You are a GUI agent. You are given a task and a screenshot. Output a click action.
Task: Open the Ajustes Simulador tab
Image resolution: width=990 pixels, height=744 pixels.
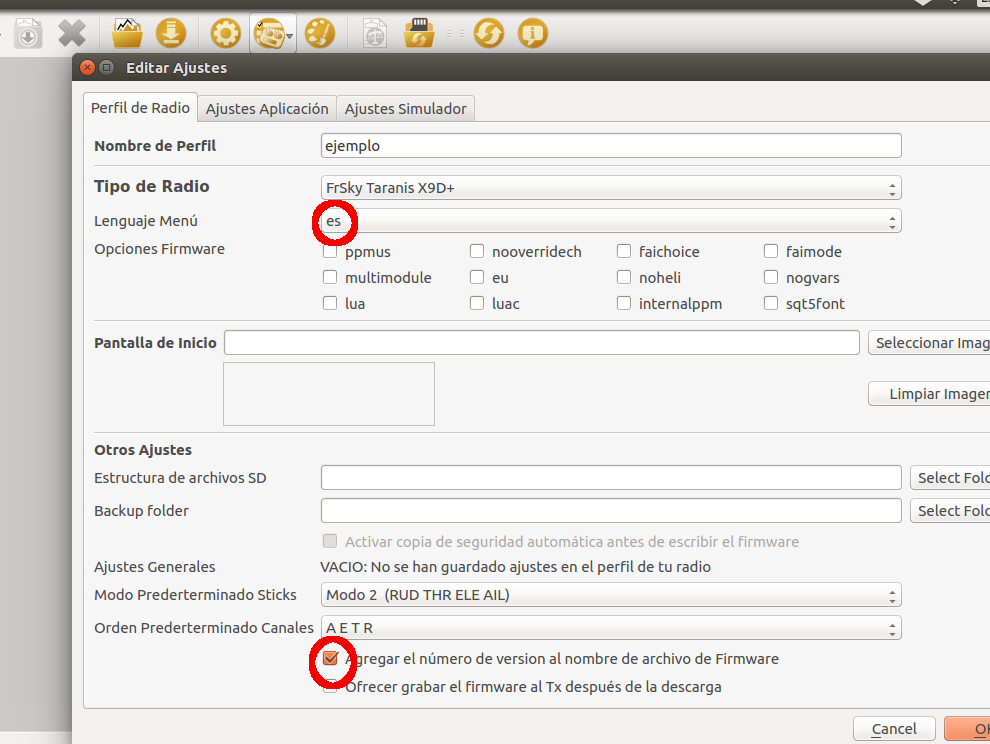pos(405,109)
